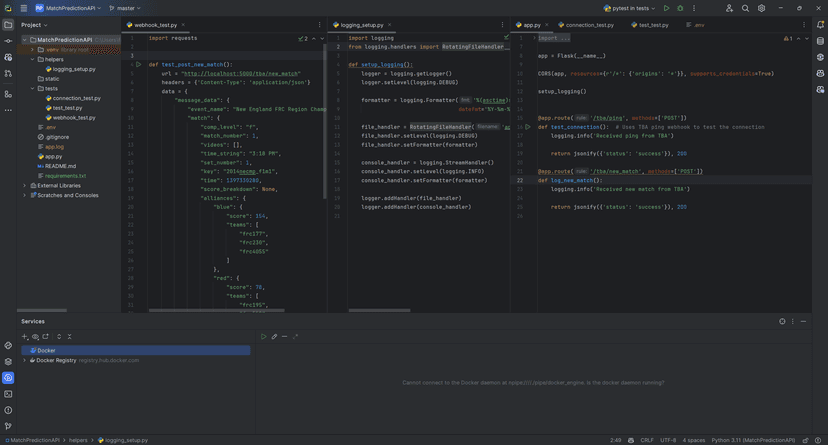The image size is (828, 445).
Task: Start debugging with the bug icon
Action: 680,8
